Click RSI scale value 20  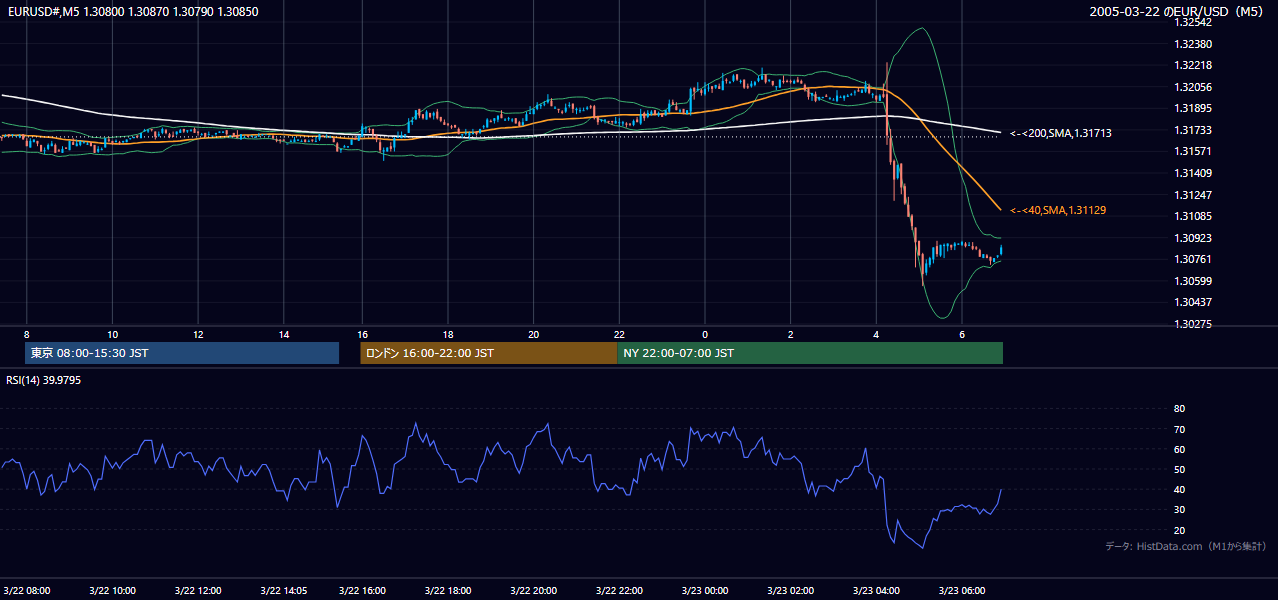click(1179, 530)
